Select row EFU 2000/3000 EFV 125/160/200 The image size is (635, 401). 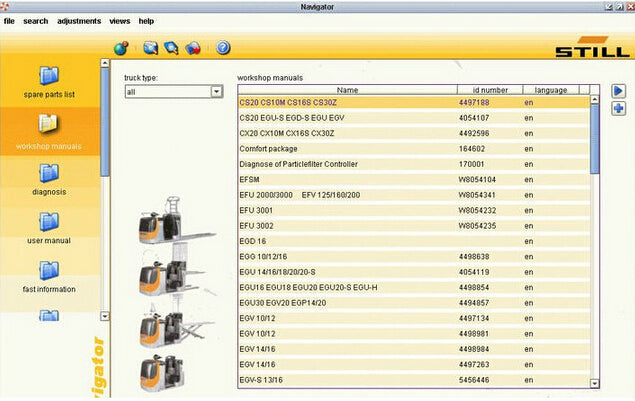[x=414, y=195]
